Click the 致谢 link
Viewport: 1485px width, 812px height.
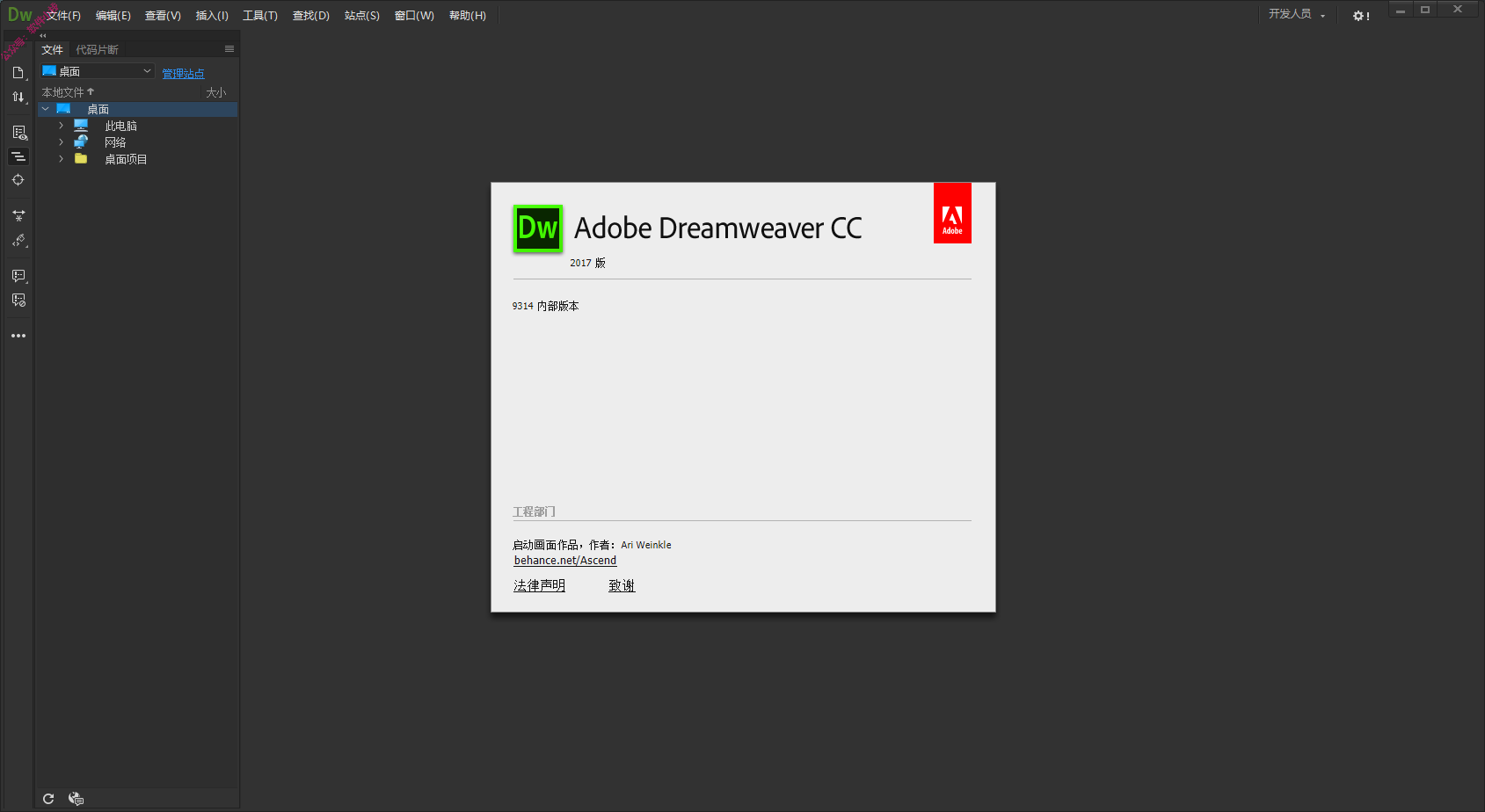pyautogui.click(x=622, y=585)
